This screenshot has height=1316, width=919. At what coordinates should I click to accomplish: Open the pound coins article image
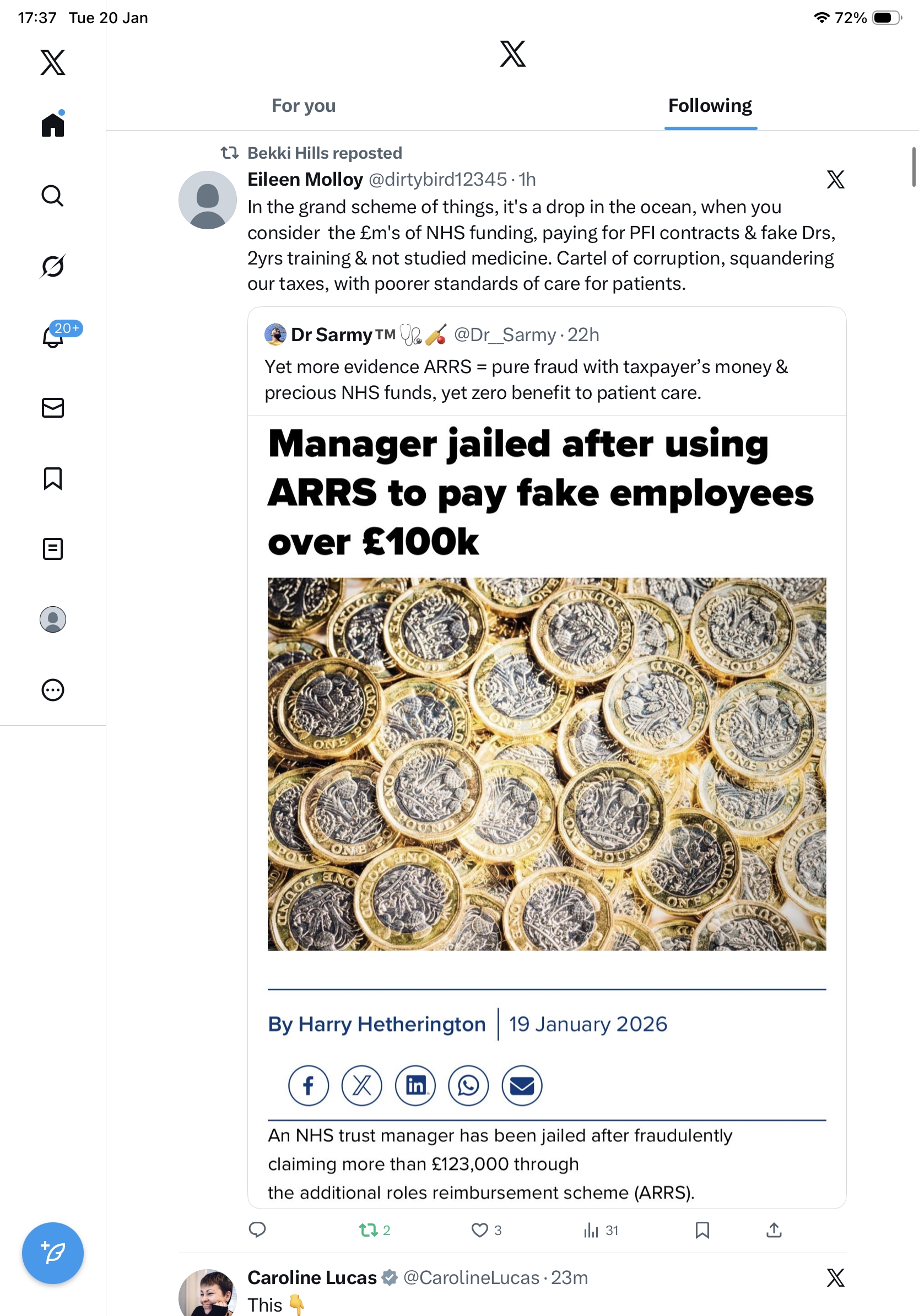point(547,763)
